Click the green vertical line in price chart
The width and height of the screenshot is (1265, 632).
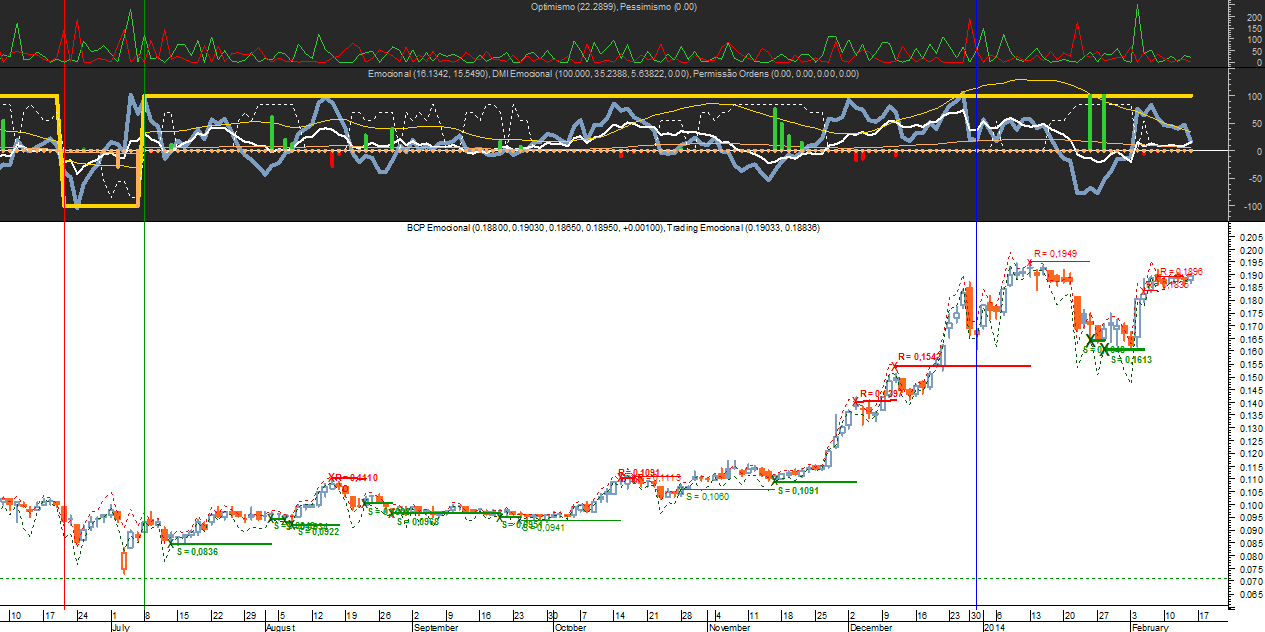pyautogui.click(x=145, y=400)
